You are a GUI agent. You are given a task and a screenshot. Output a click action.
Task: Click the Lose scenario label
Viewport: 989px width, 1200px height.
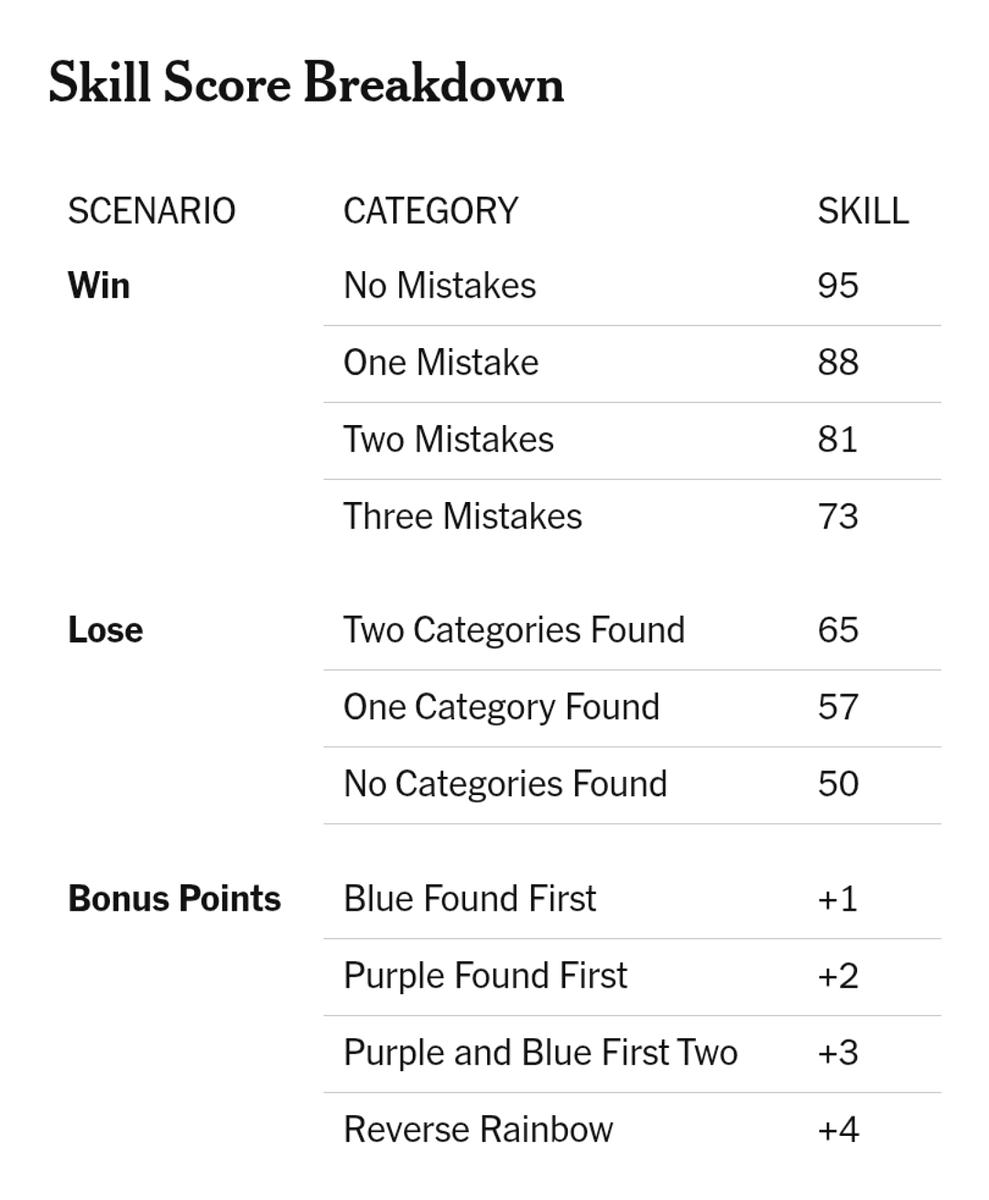tap(105, 630)
